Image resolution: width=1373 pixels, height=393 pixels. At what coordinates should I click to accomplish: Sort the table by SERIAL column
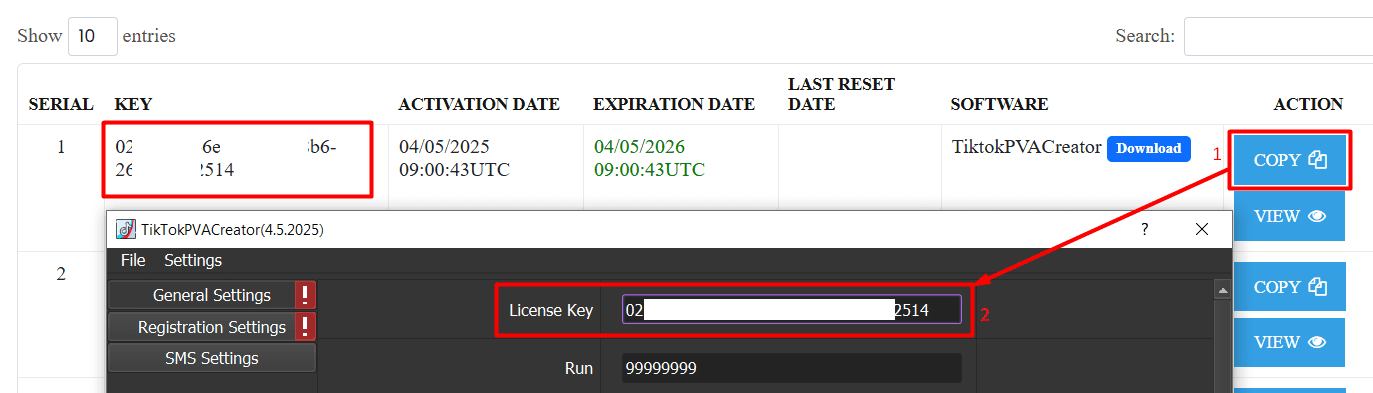point(61,104)
